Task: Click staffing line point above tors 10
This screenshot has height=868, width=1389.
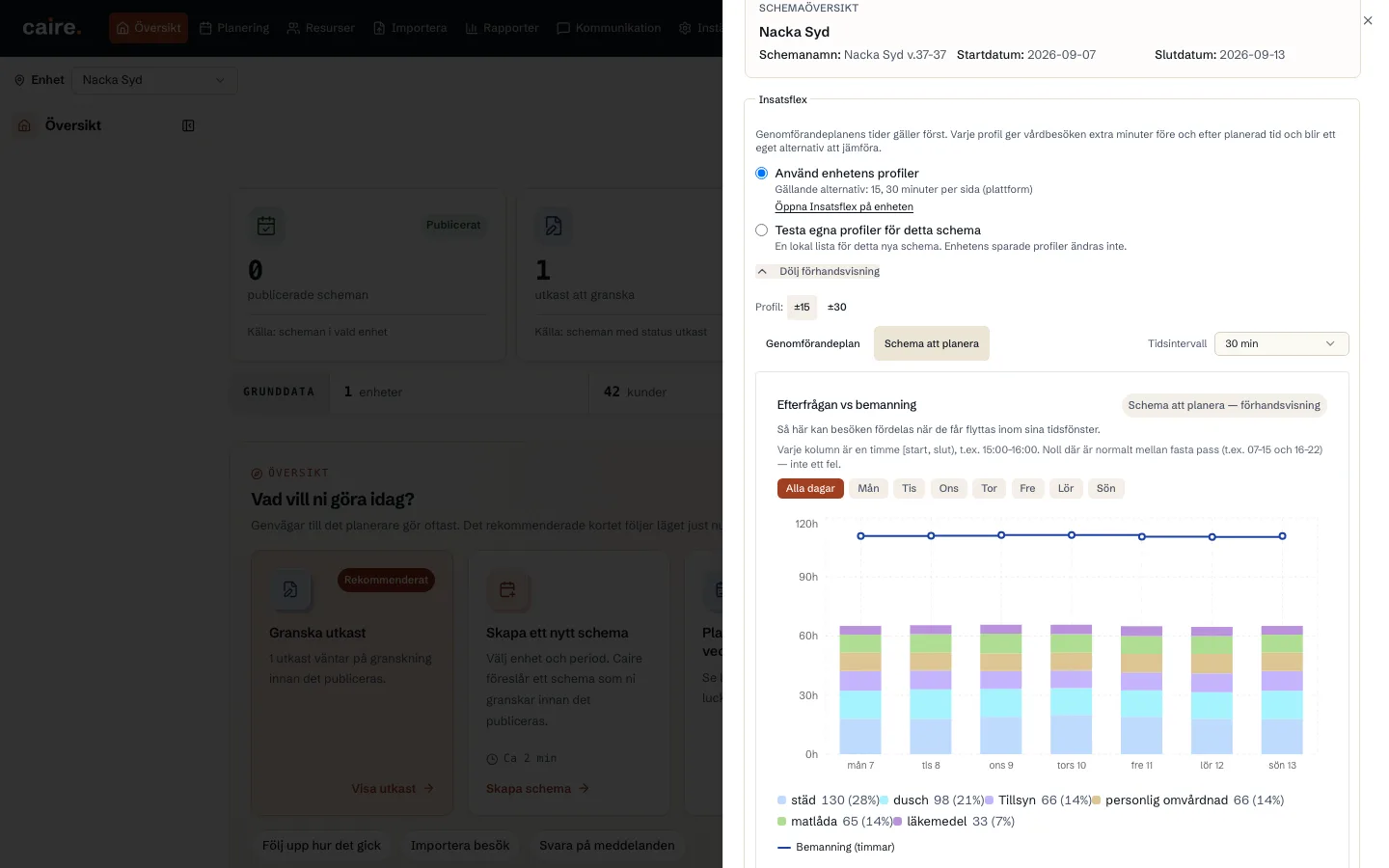Action: pos(1072,535)
